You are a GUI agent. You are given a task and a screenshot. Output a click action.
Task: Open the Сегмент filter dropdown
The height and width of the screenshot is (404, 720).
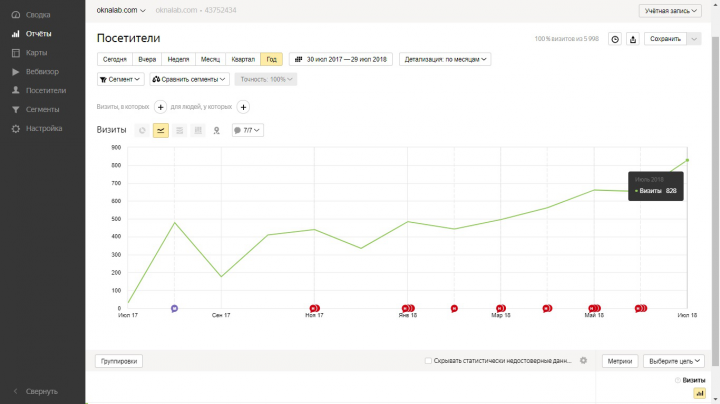pos(120,79)
